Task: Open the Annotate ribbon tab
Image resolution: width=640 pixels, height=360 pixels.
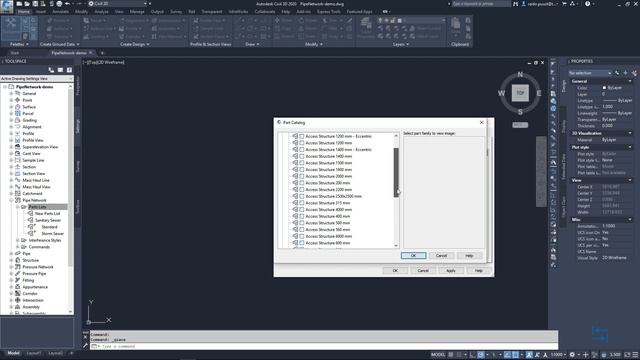Action: 60,12
